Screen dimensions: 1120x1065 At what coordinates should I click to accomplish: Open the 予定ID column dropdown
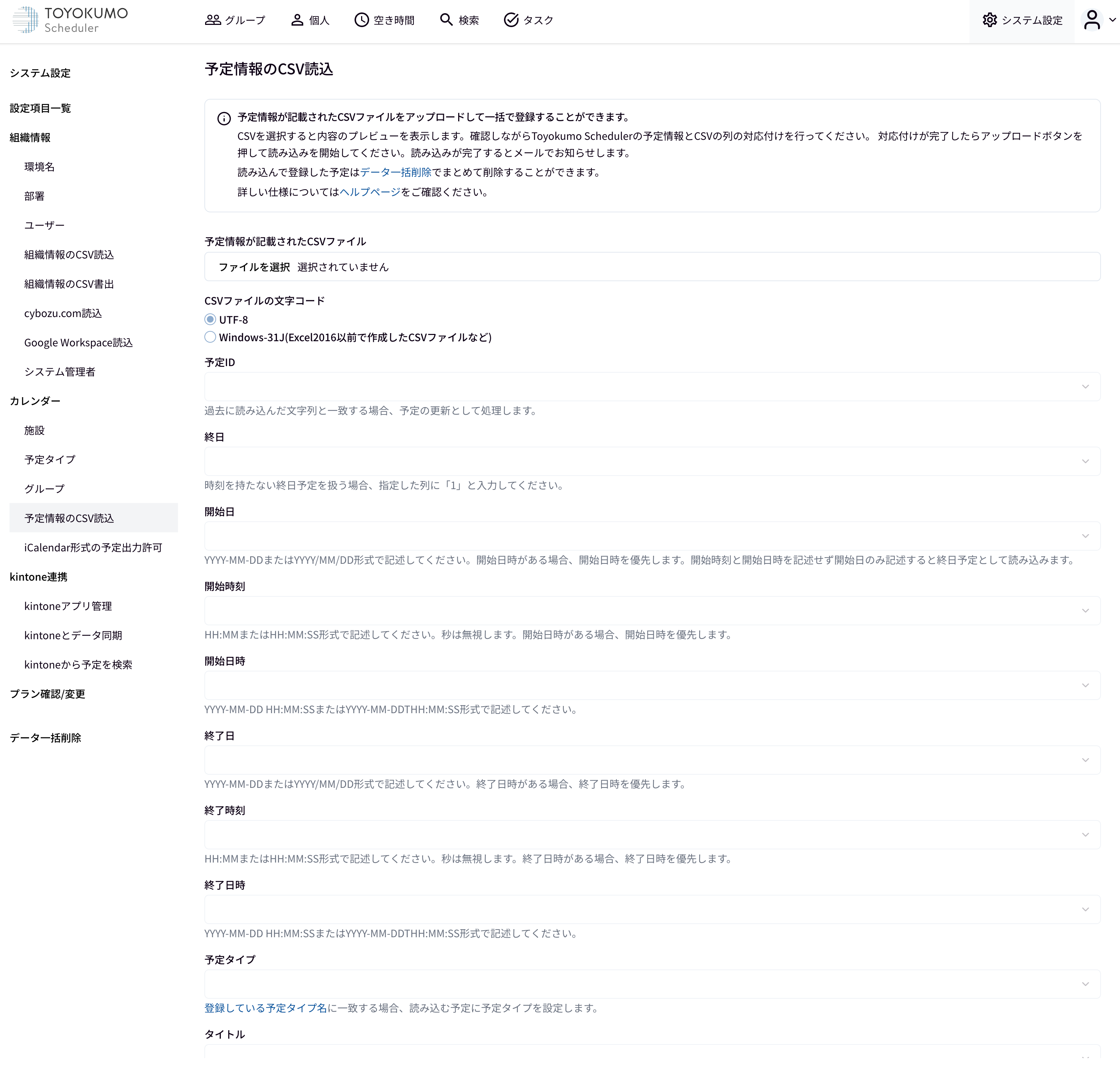(652, 387)
